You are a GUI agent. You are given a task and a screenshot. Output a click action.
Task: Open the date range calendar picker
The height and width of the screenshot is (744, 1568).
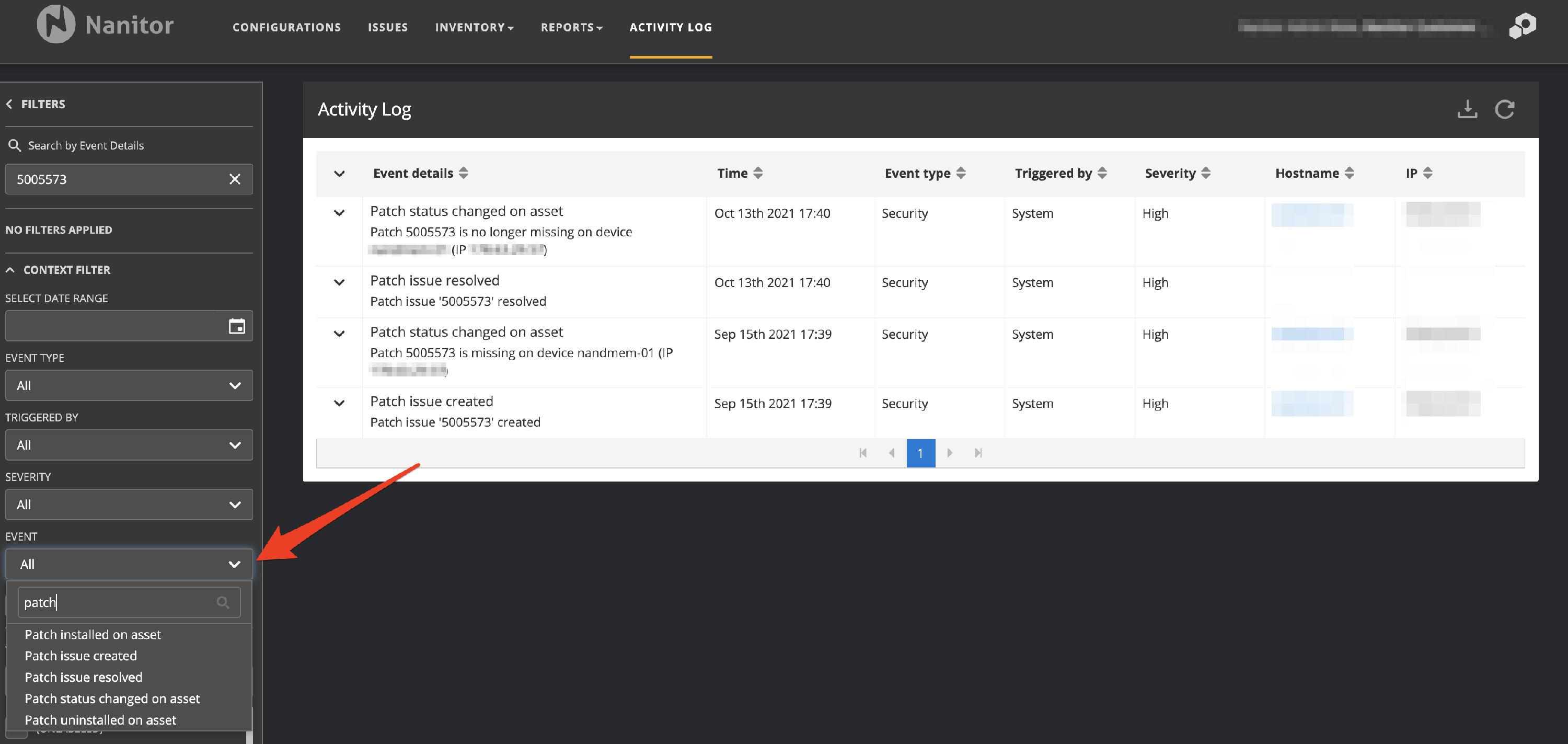coord(237,326)
